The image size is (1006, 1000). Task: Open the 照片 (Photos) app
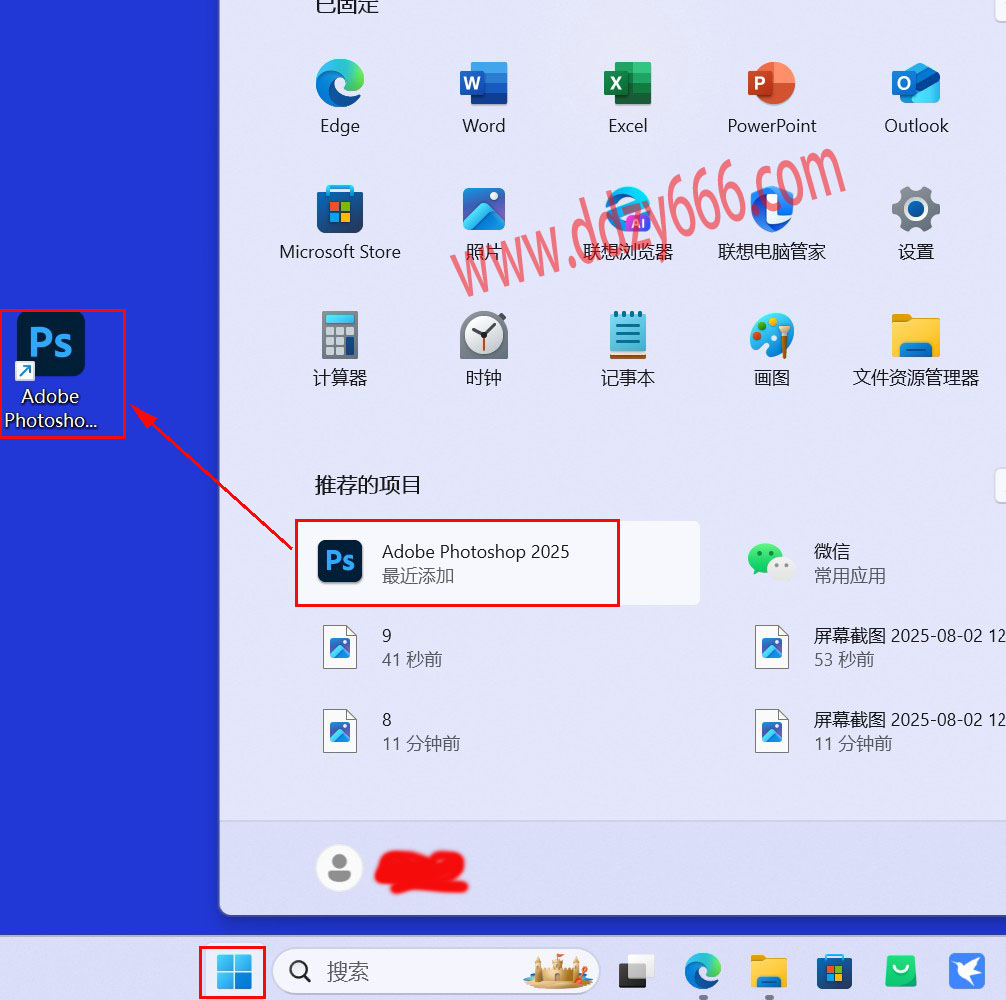tap(483, 223)
